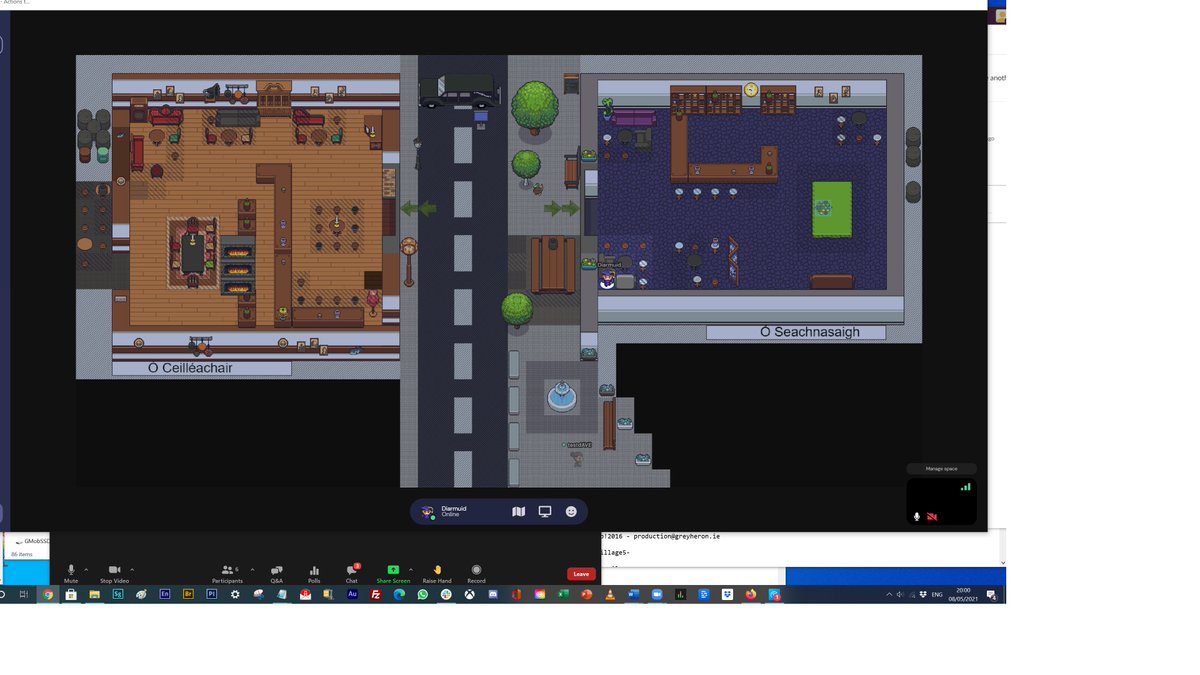
Task: Open File Explorer from the taskbar
Action: click(x=94, y=594)
